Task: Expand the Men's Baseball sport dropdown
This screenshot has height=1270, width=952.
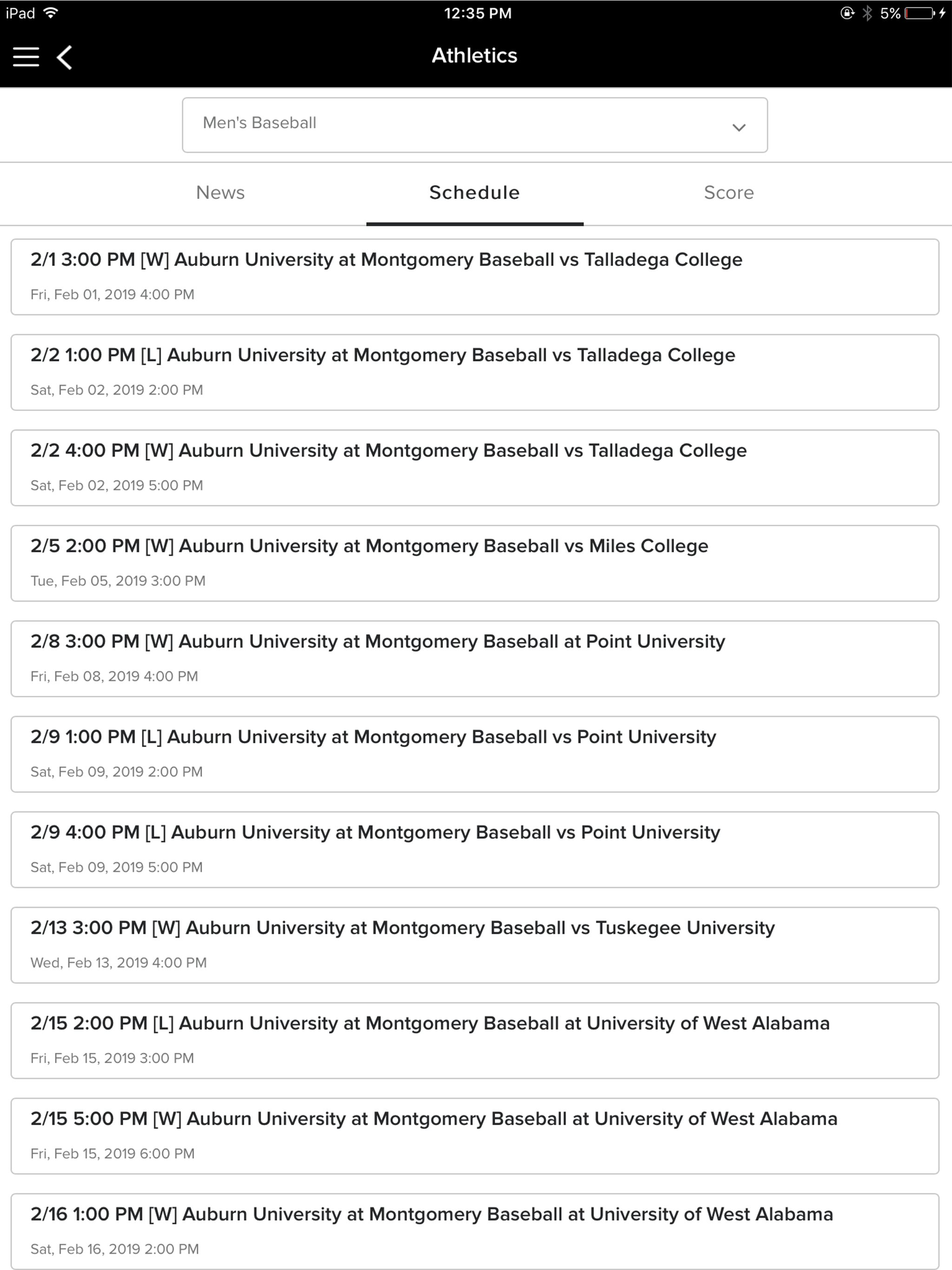Action: tap(475, 125)
